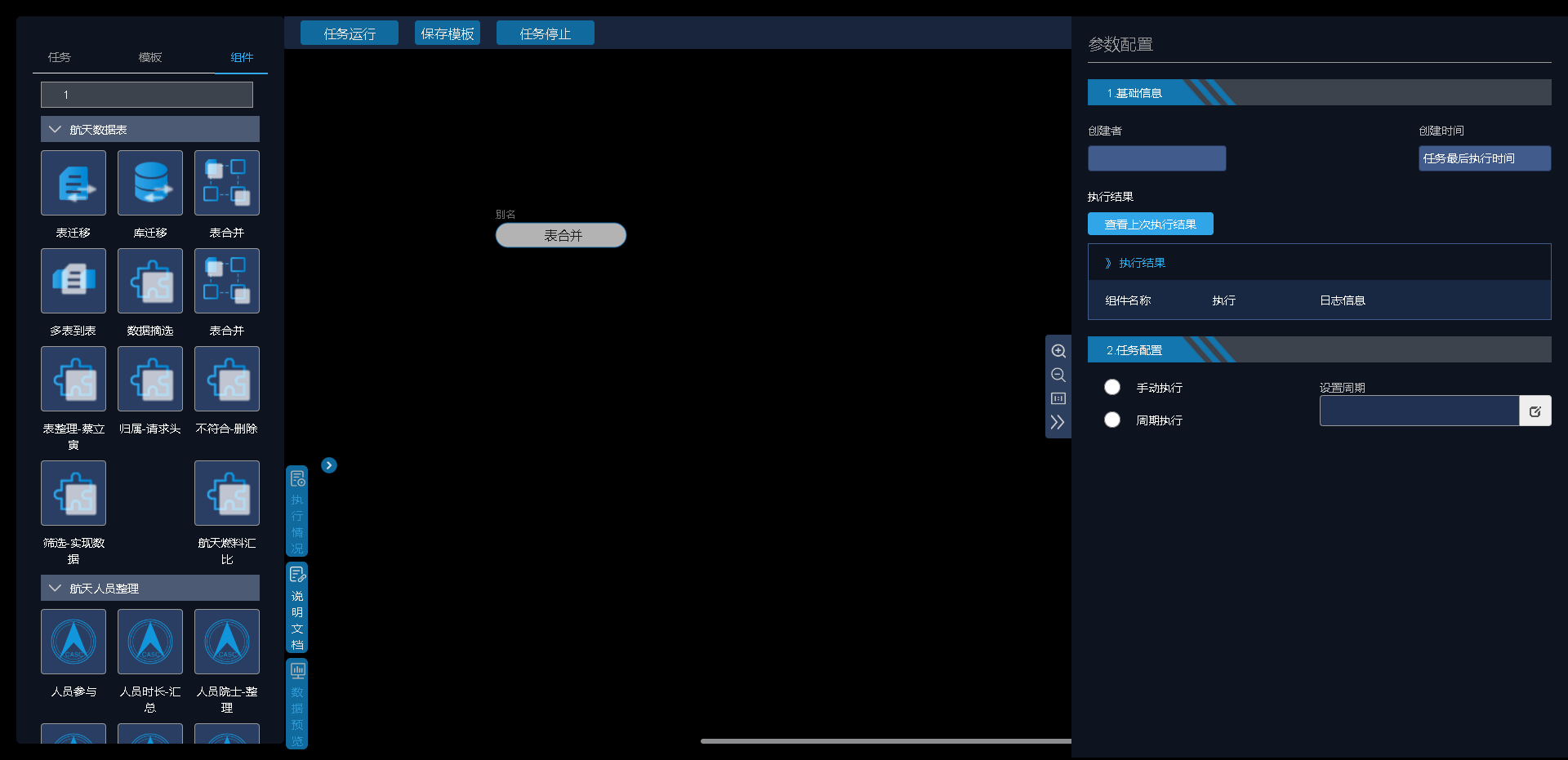This screenshot has height=760, width=1568.
Task: Open the 2.任务配置 section header
Action: pos(1320,349)
